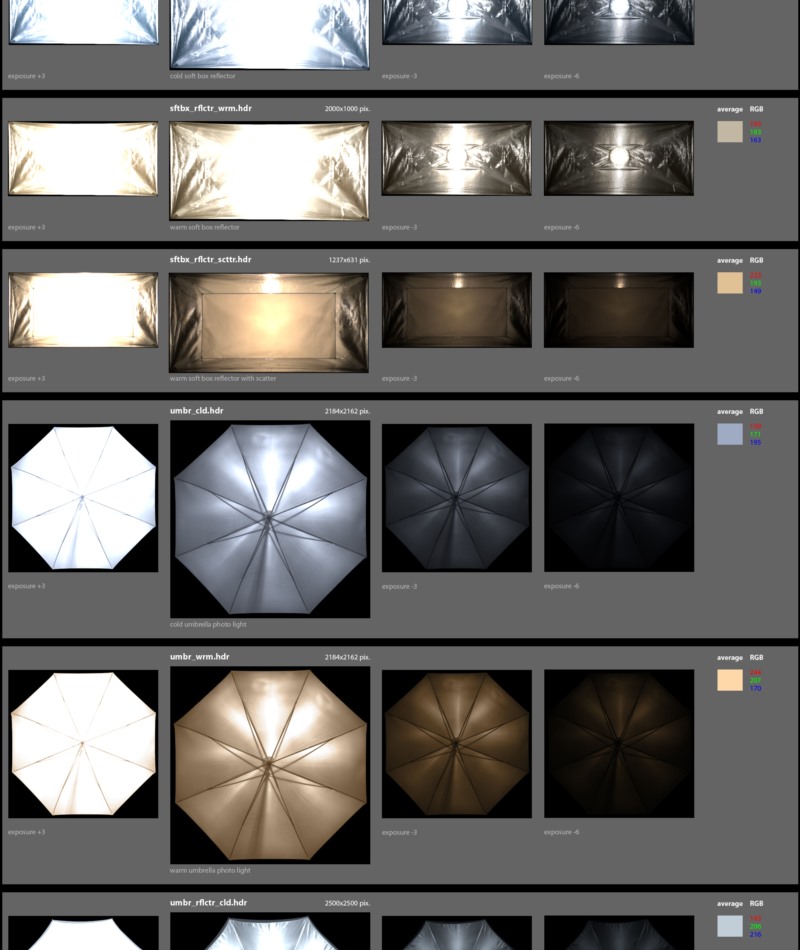Screen dimensions: 800x950
Task: Open the sftbx_rflctr_wrm exposure +3 thumbnail
Action: pos(83,158)
